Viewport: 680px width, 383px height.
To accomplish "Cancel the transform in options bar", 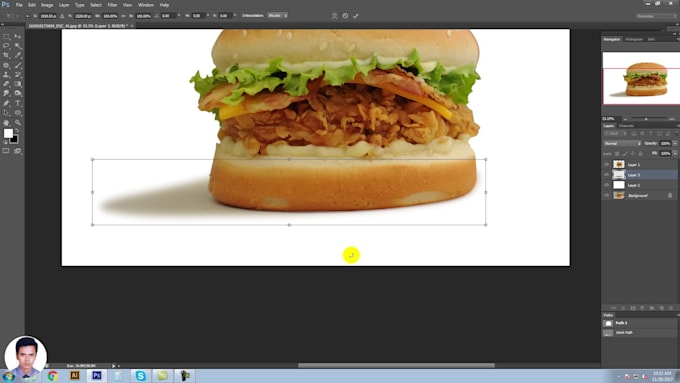I will coord(345,16).
